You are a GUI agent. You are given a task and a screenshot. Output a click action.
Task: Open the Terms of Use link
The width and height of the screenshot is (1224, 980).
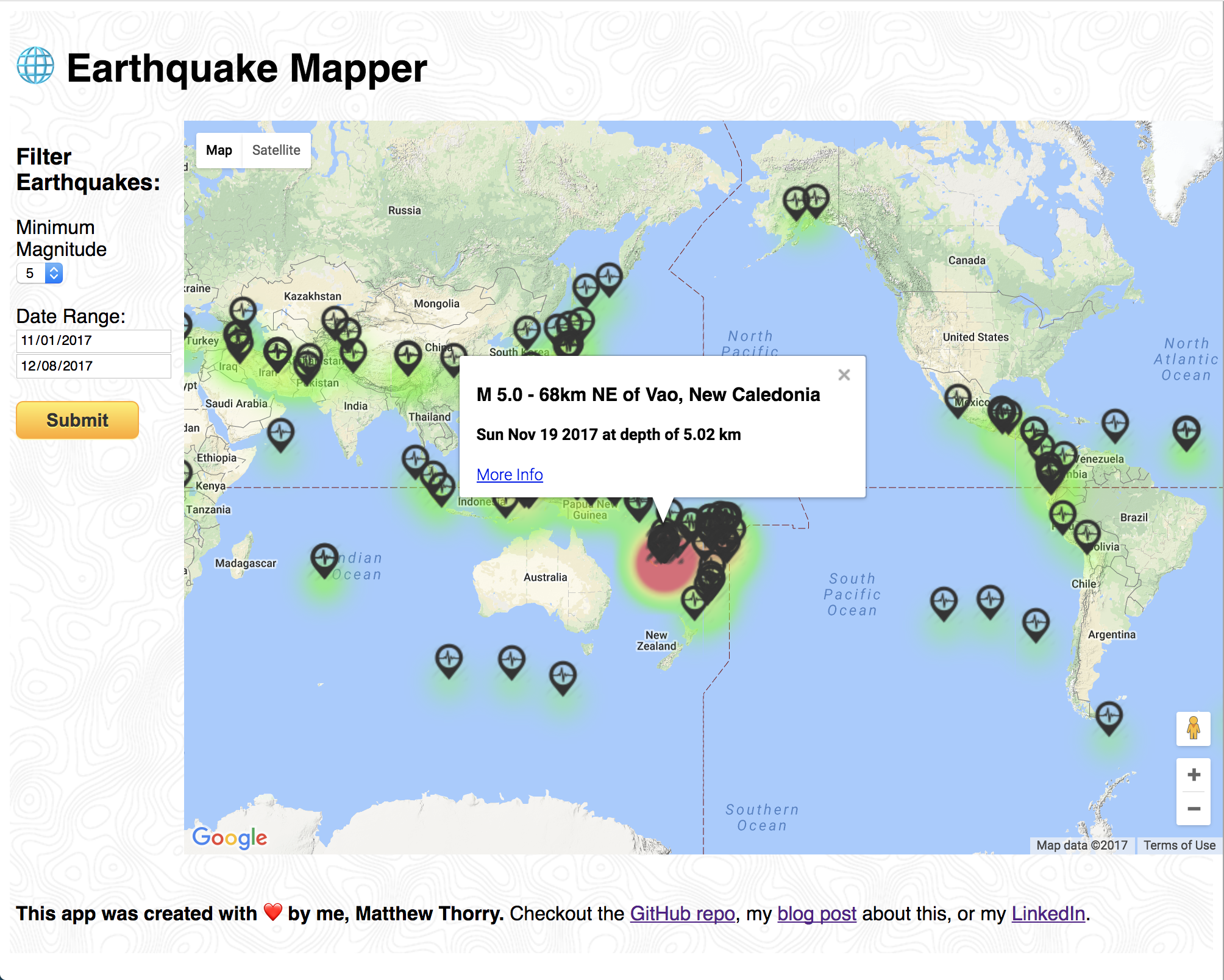tap(1179, 845)
